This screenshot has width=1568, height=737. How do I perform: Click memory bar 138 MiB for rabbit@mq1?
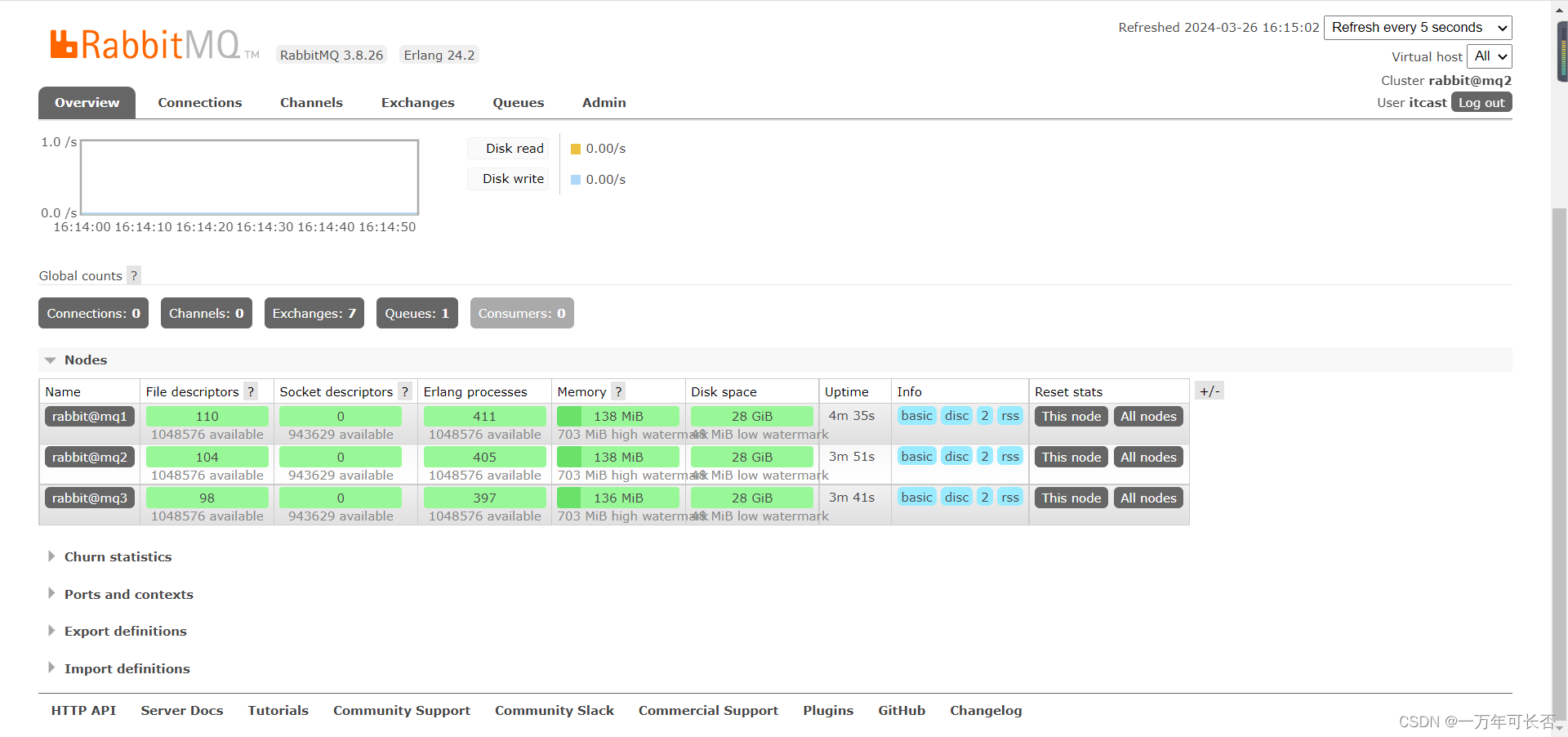pyautogui.click(x=618, y=416)
